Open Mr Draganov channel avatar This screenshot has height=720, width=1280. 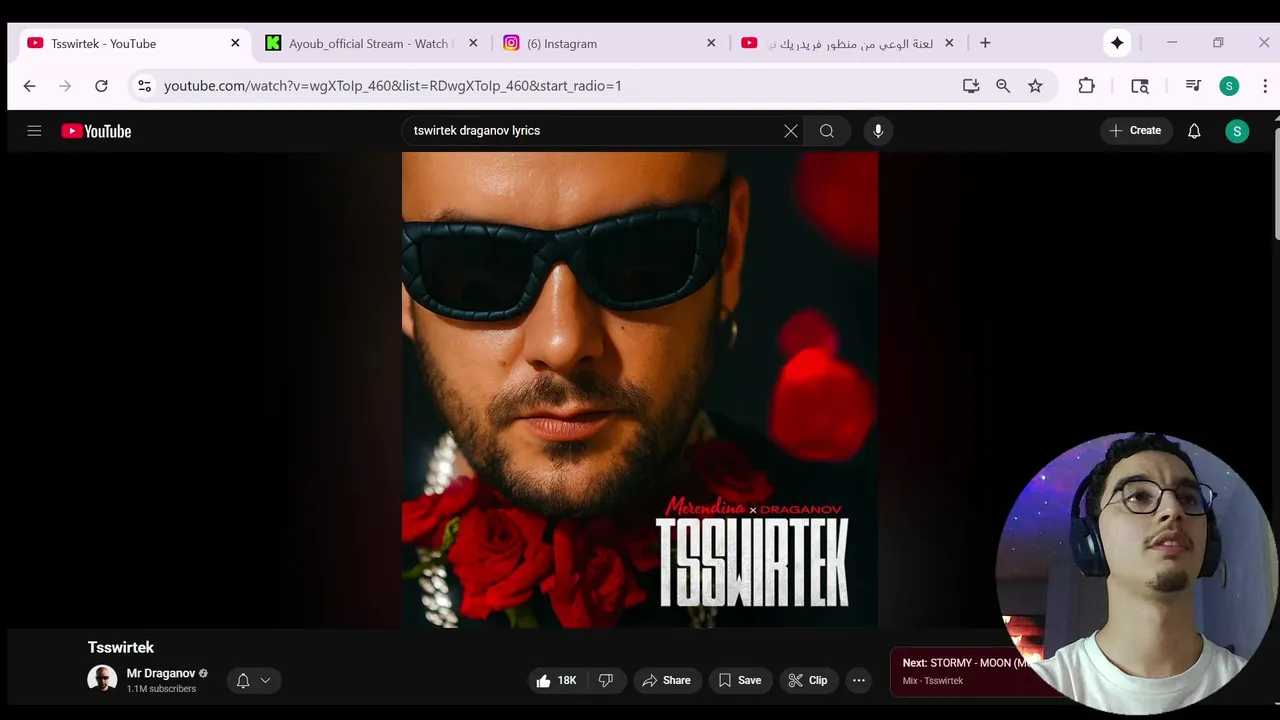[x=102, y=679]
